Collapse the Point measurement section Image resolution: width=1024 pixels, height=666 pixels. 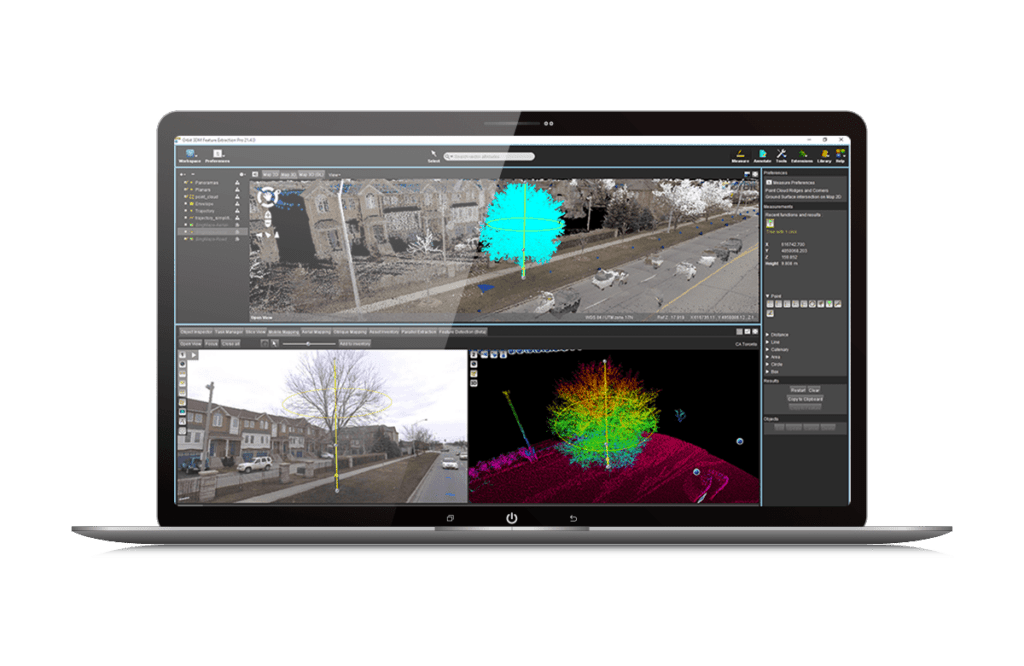tap(767, 296)
